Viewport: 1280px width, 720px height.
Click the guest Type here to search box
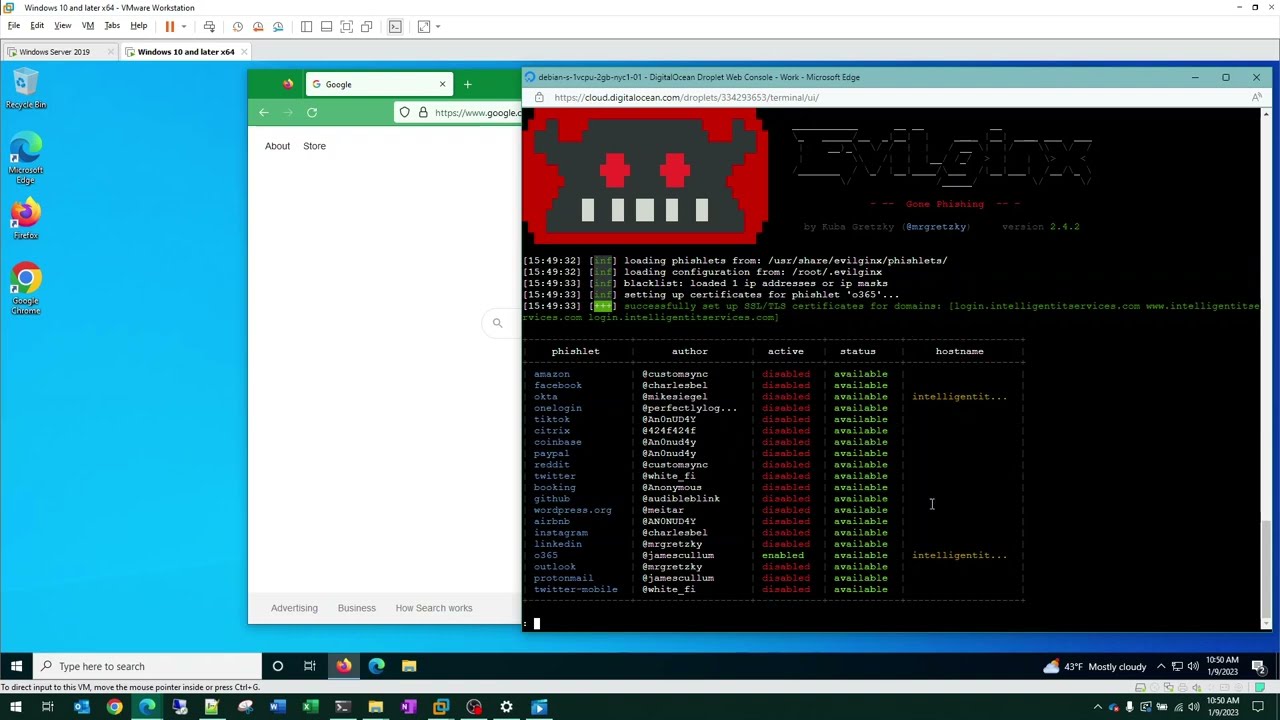[148, 666]
